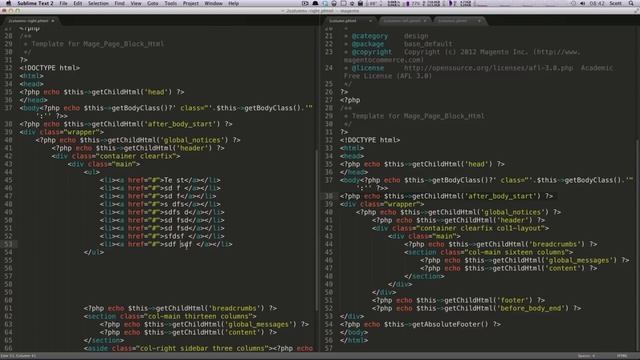Open the File menu
Viewport: 640px width, 360px height.
(63, 3)
